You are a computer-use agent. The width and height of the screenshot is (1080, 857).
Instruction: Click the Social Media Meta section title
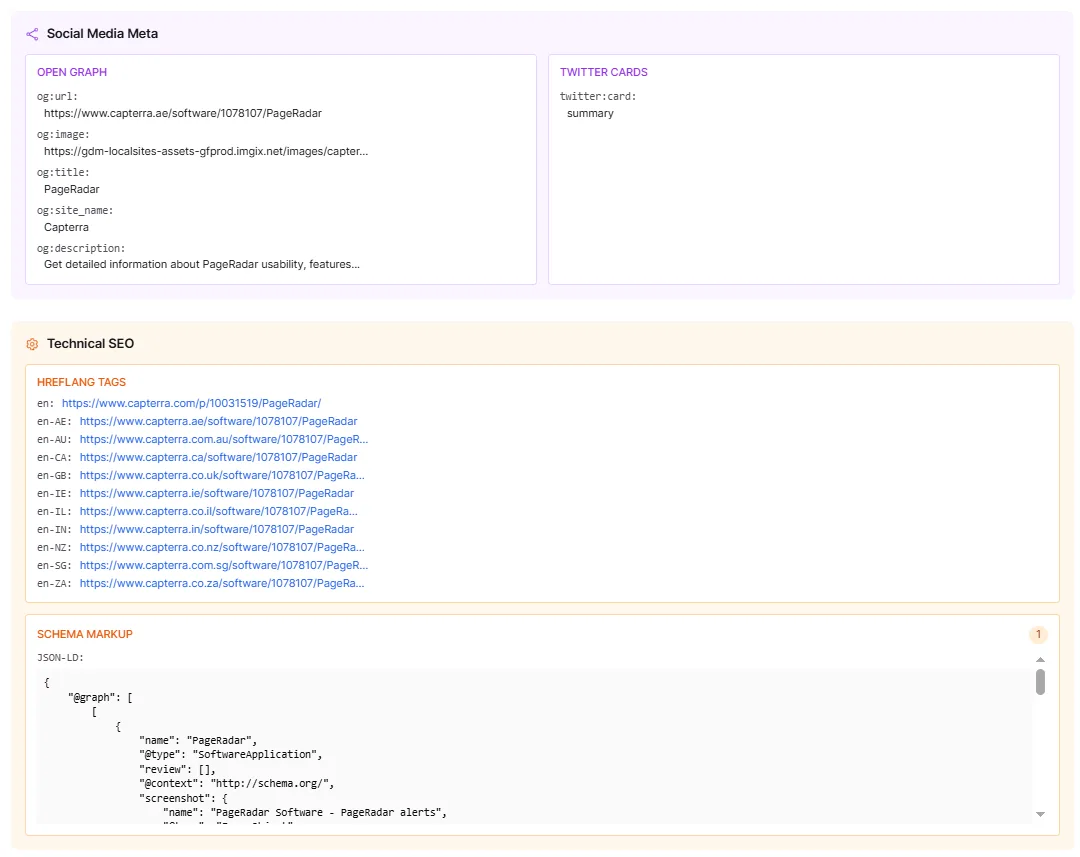[x=102, y=34]
